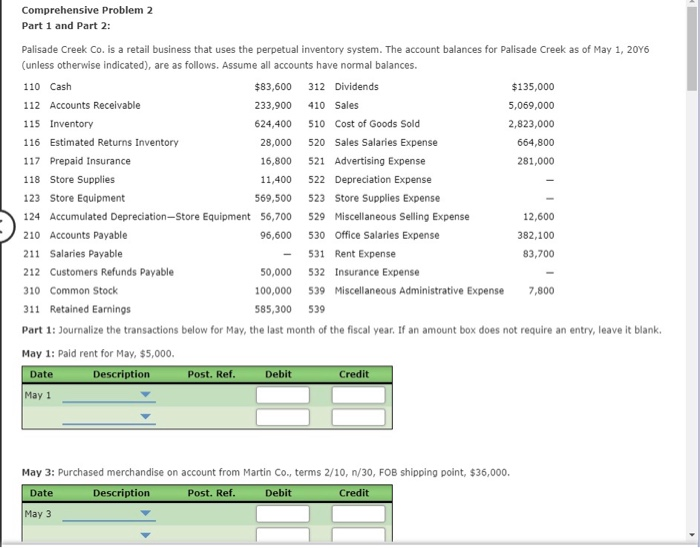Click the May 3 date cell

tap(38, 514)
